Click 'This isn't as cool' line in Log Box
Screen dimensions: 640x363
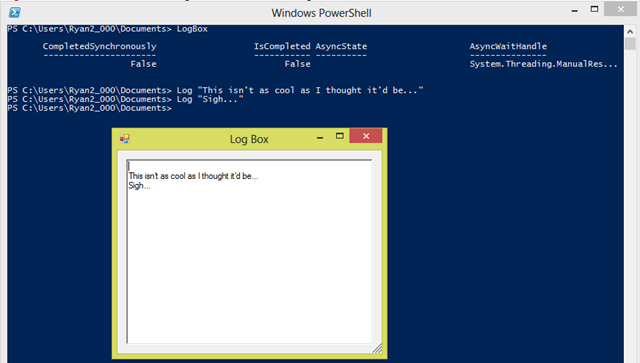click(193, 176)
